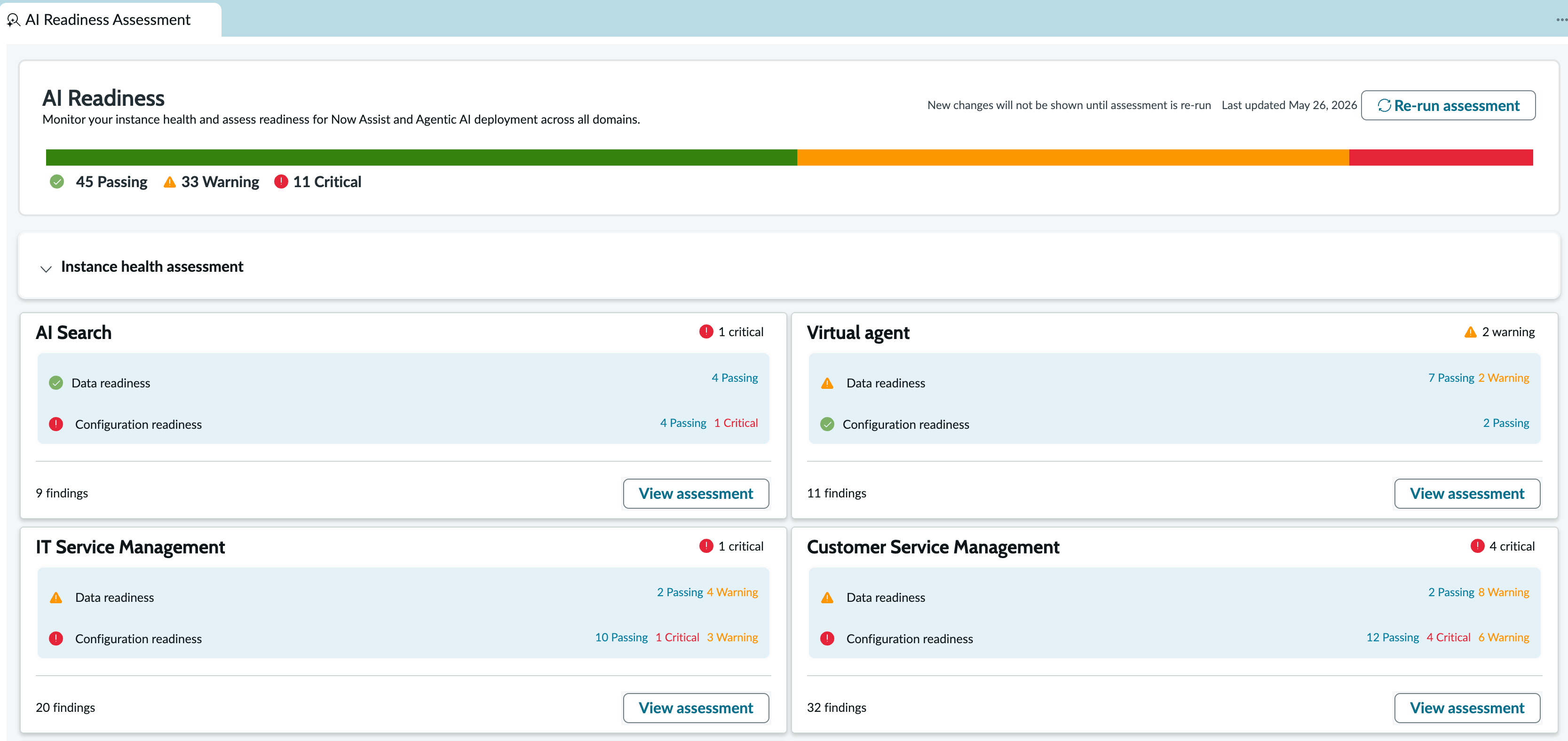1568x741 pixels.
Task: Open View assessment for Customer Service Management
Action: click(1467, 708)
